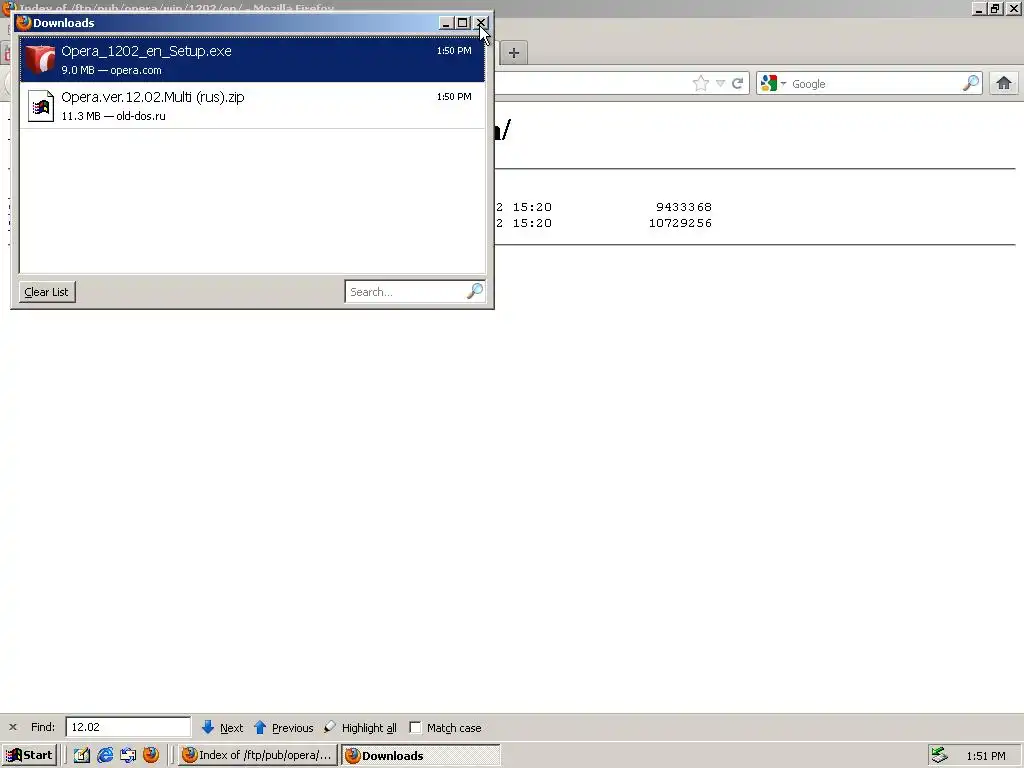
Task: Minimize the Downloads window
Action: [446, 23]
